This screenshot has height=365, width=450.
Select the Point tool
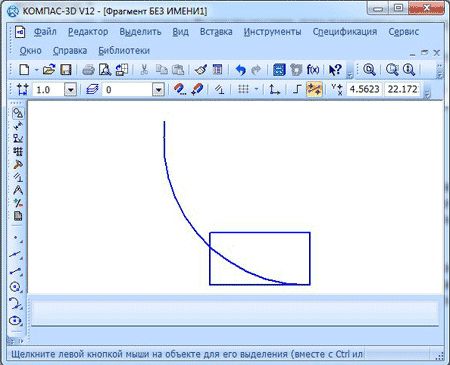click(x=16, y=238)
